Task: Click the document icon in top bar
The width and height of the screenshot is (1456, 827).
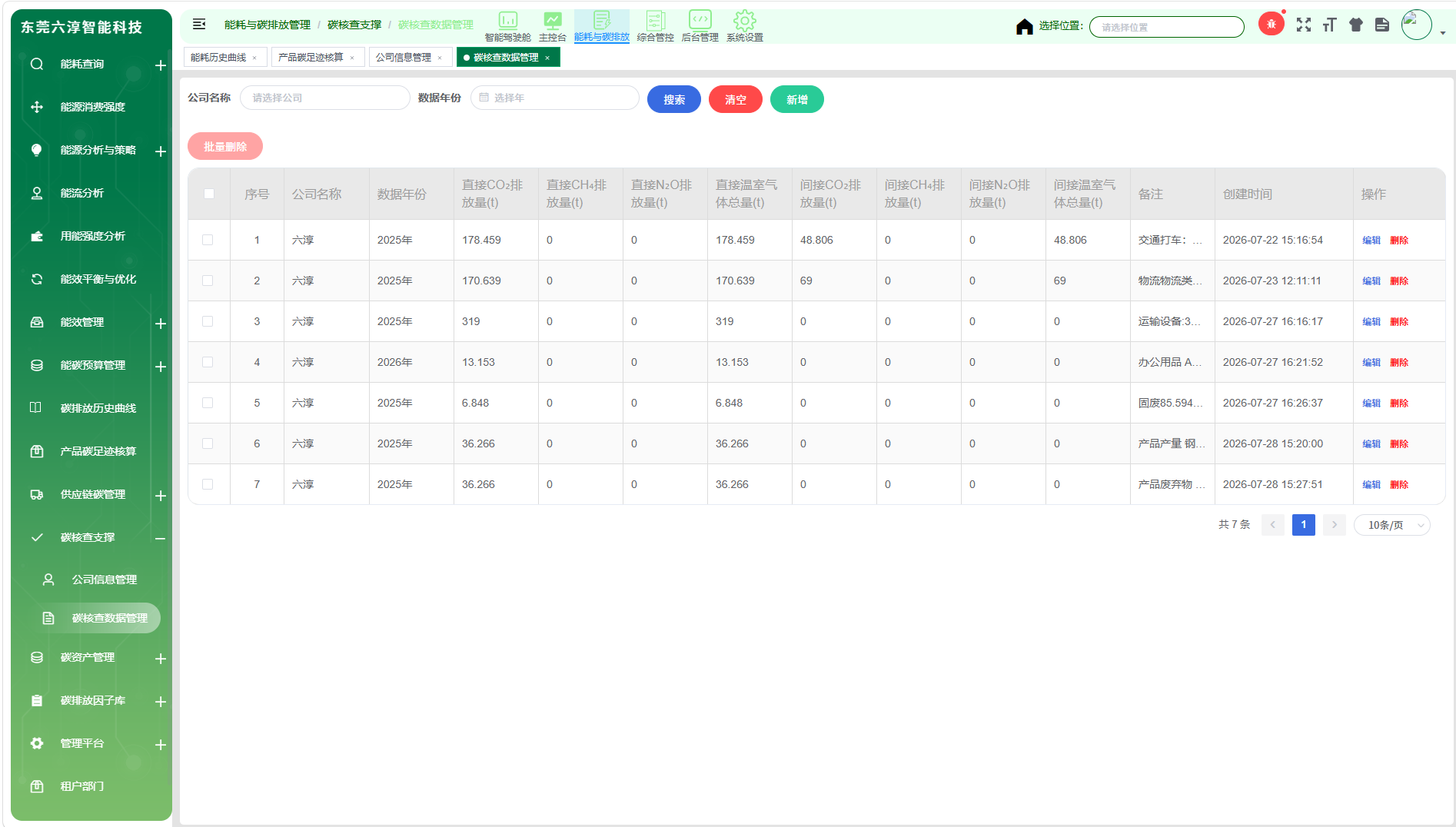Action: coord(1382,25)
